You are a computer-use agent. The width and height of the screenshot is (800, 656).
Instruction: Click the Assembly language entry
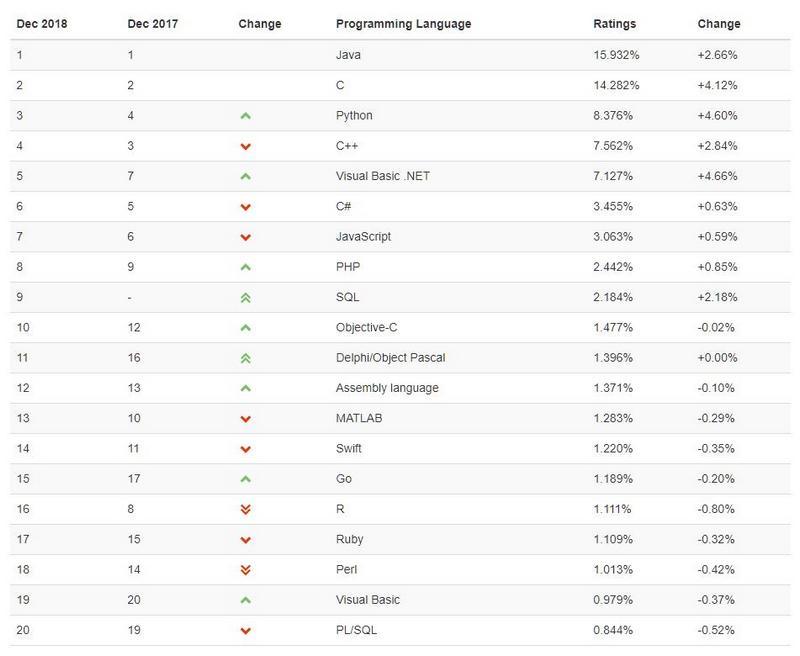[x=387, y=388]
